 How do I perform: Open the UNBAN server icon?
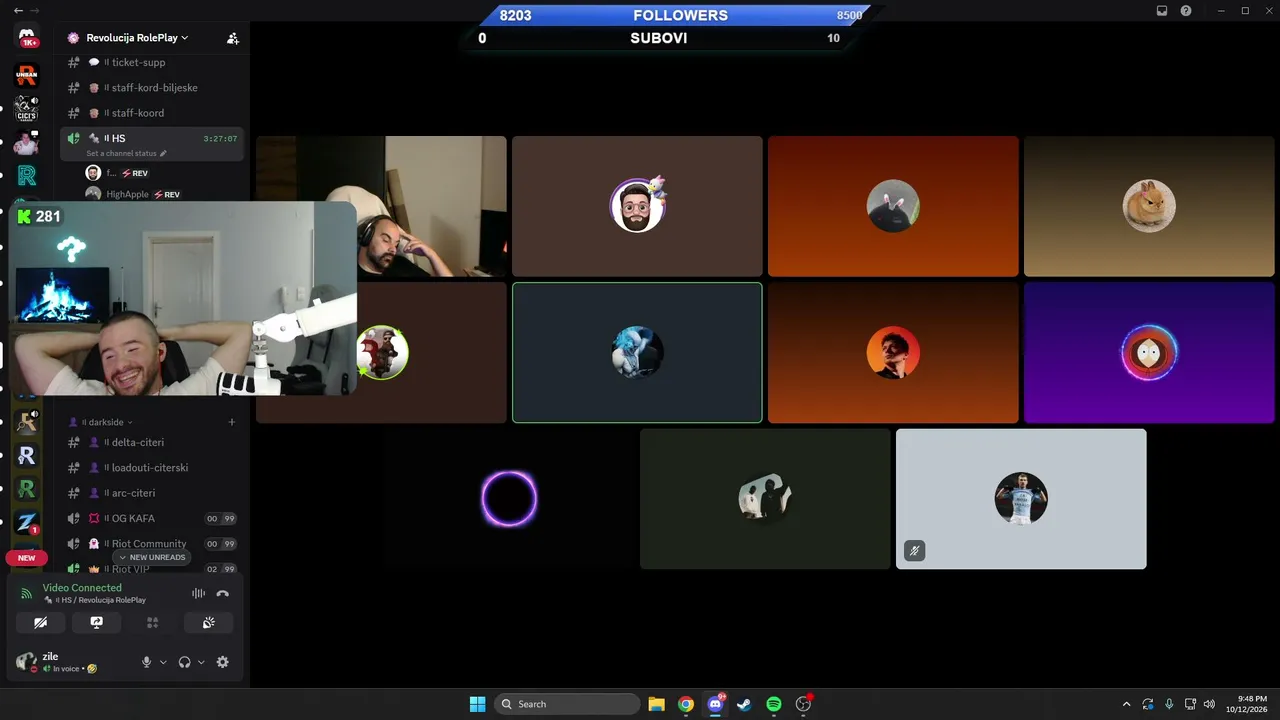[27, 74]
